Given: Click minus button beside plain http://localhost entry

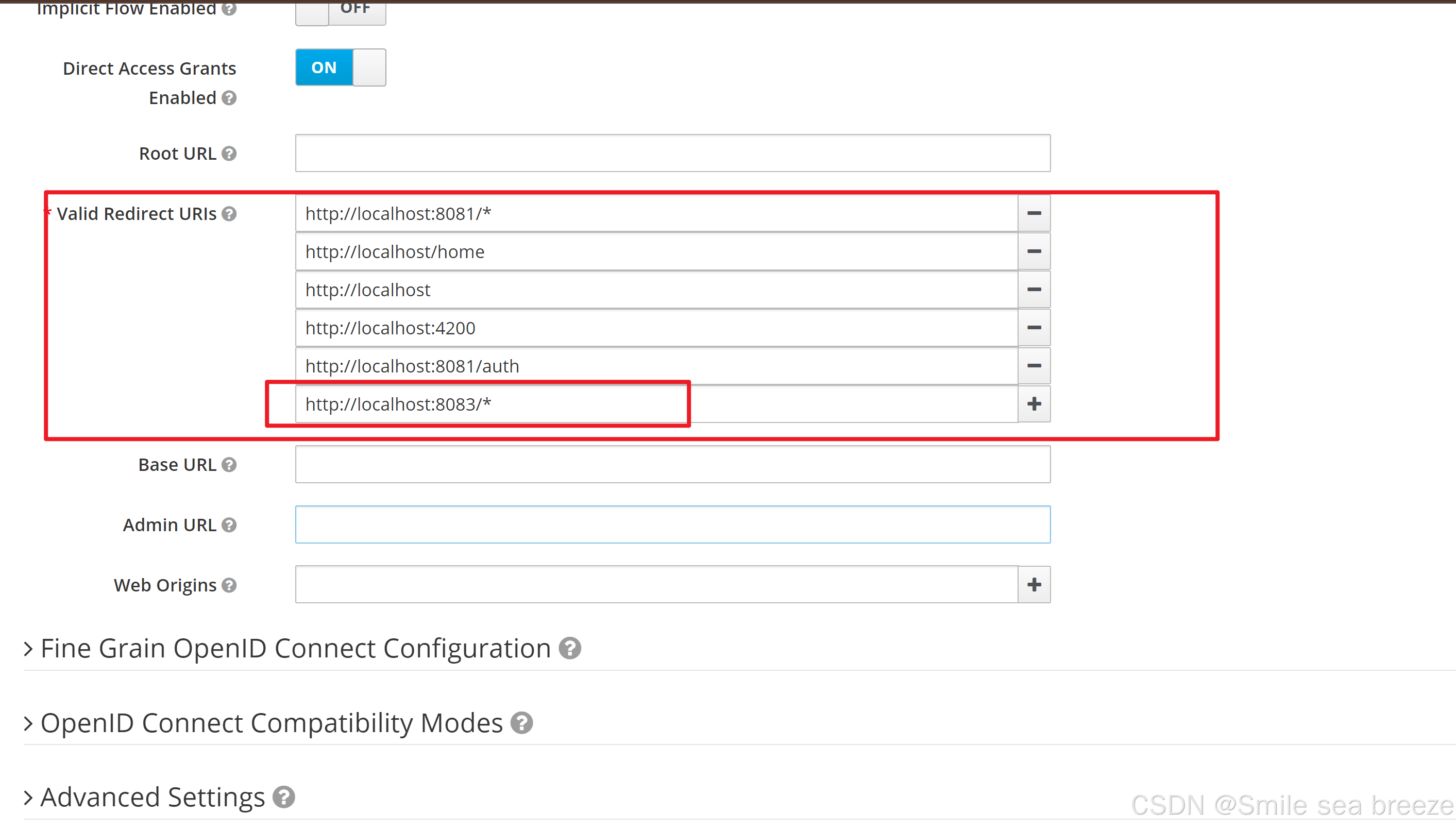Looking at the screenshot, I should point(1034,290).
